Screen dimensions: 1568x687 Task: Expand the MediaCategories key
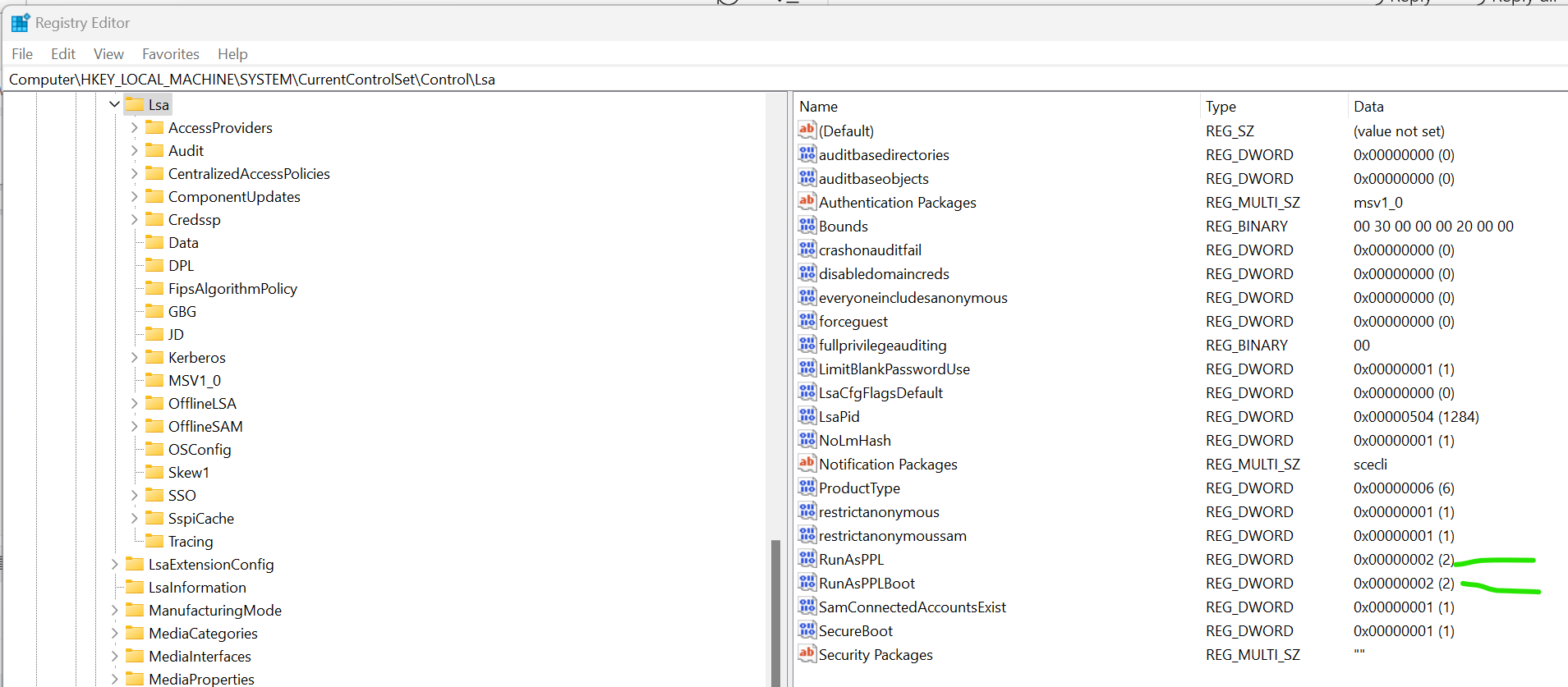pyautogui.click(x=114, y=633)
